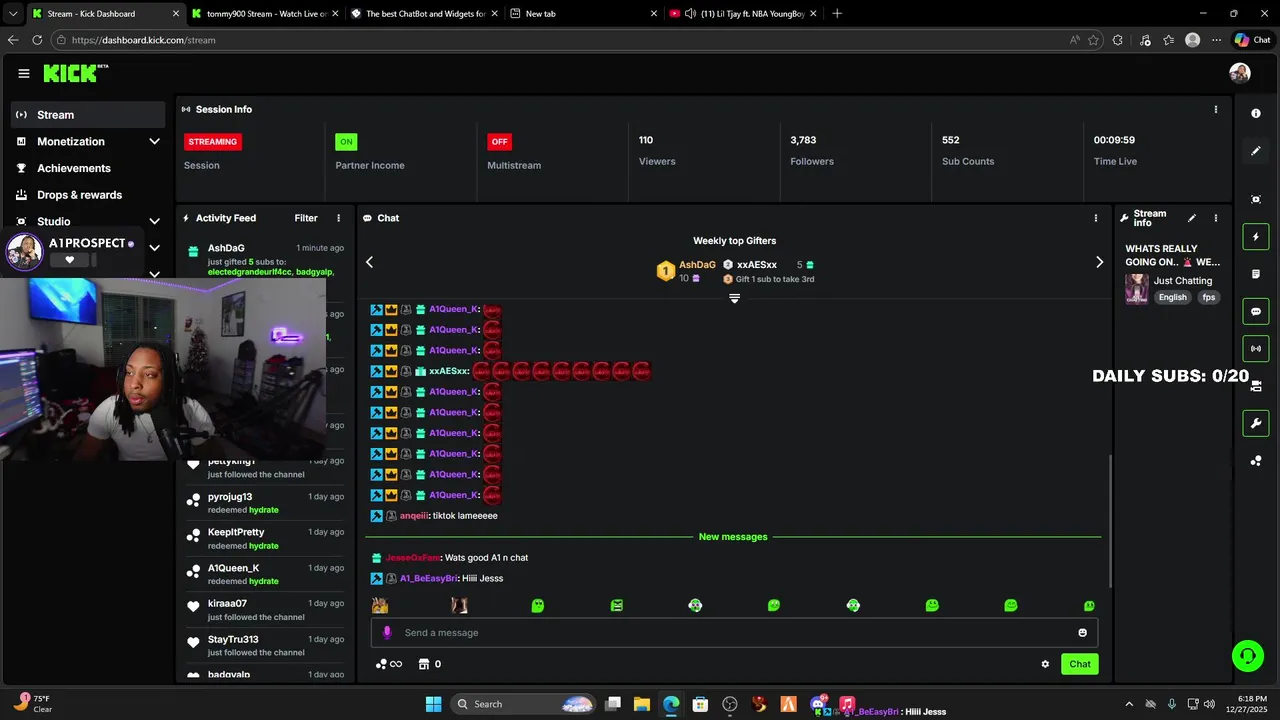
Task: Open the tab search dropdown arrow
Action: click(x=13, y=14)
